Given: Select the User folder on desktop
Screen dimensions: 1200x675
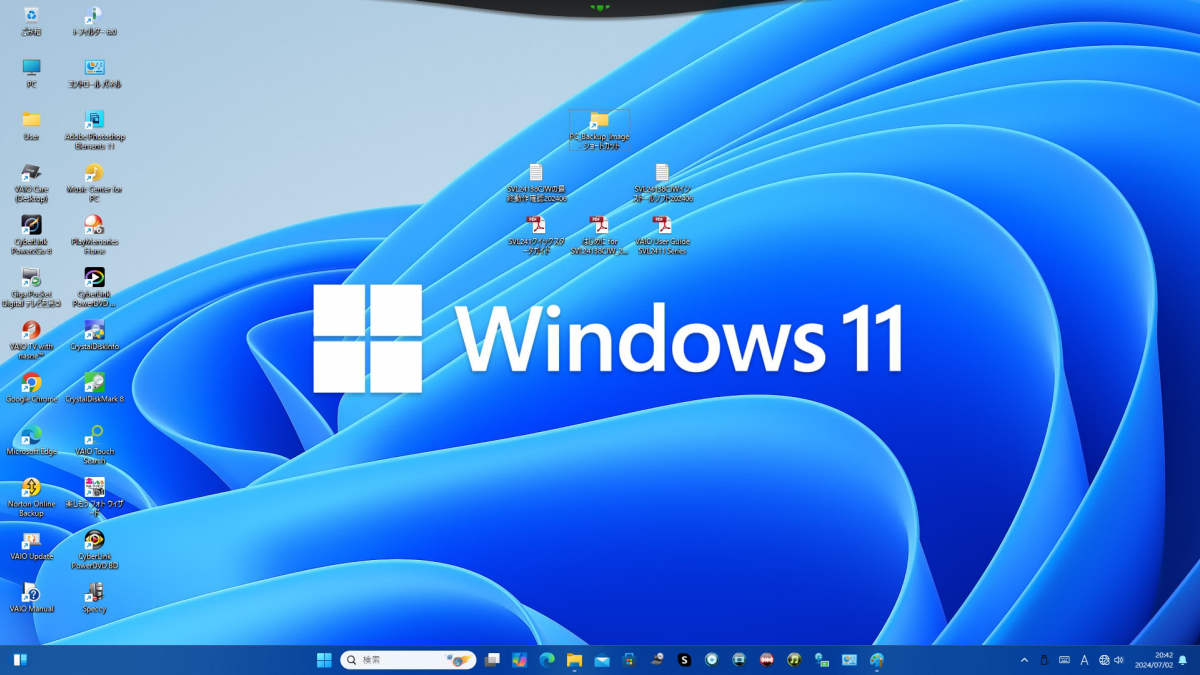Looking at the screenshot, I should [31, 126].
